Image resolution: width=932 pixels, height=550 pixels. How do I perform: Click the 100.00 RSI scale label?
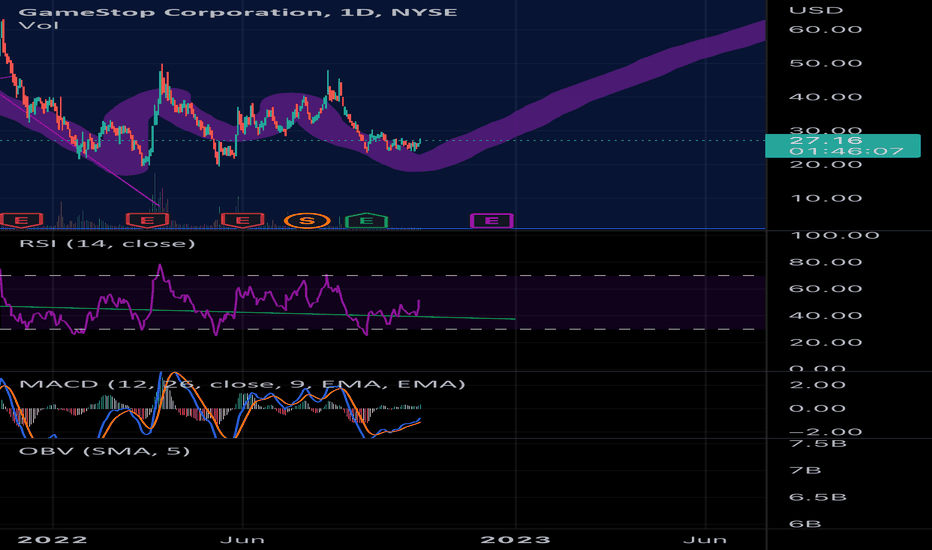834,235
